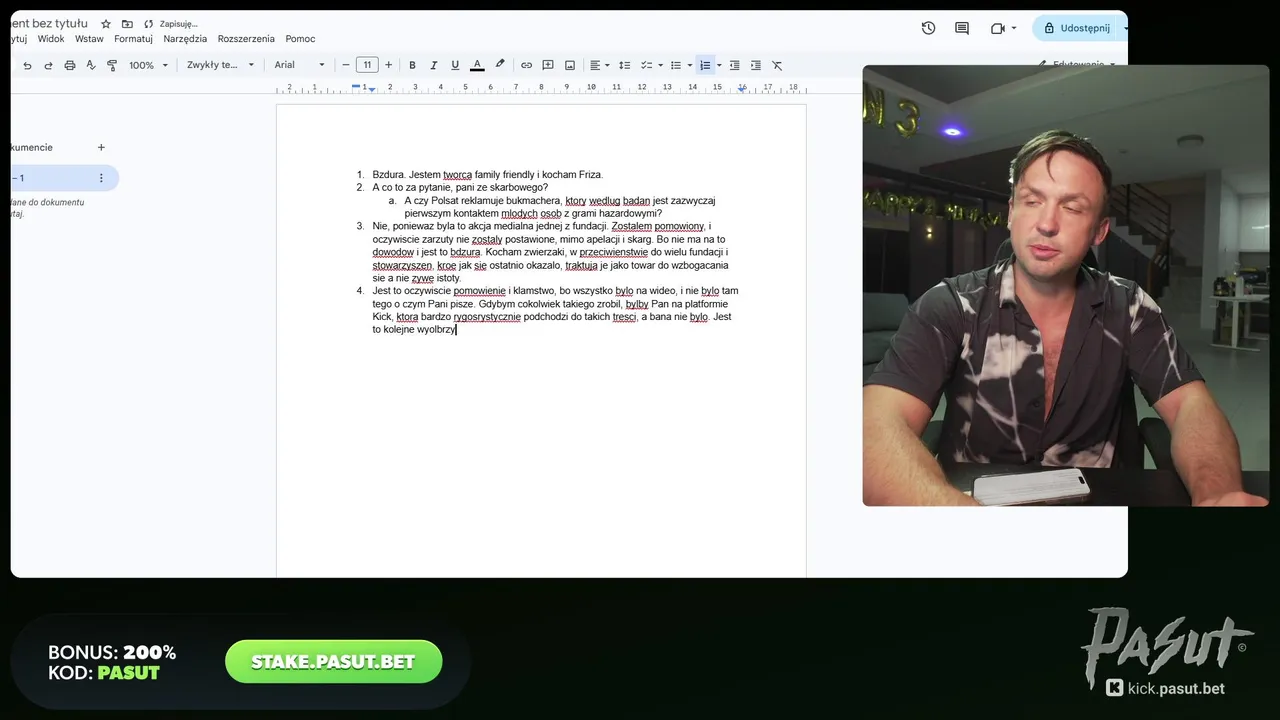Open the 100% zoom dropdown
The width and height of the screenshot is (1280, 720).
tap(148, 65)
